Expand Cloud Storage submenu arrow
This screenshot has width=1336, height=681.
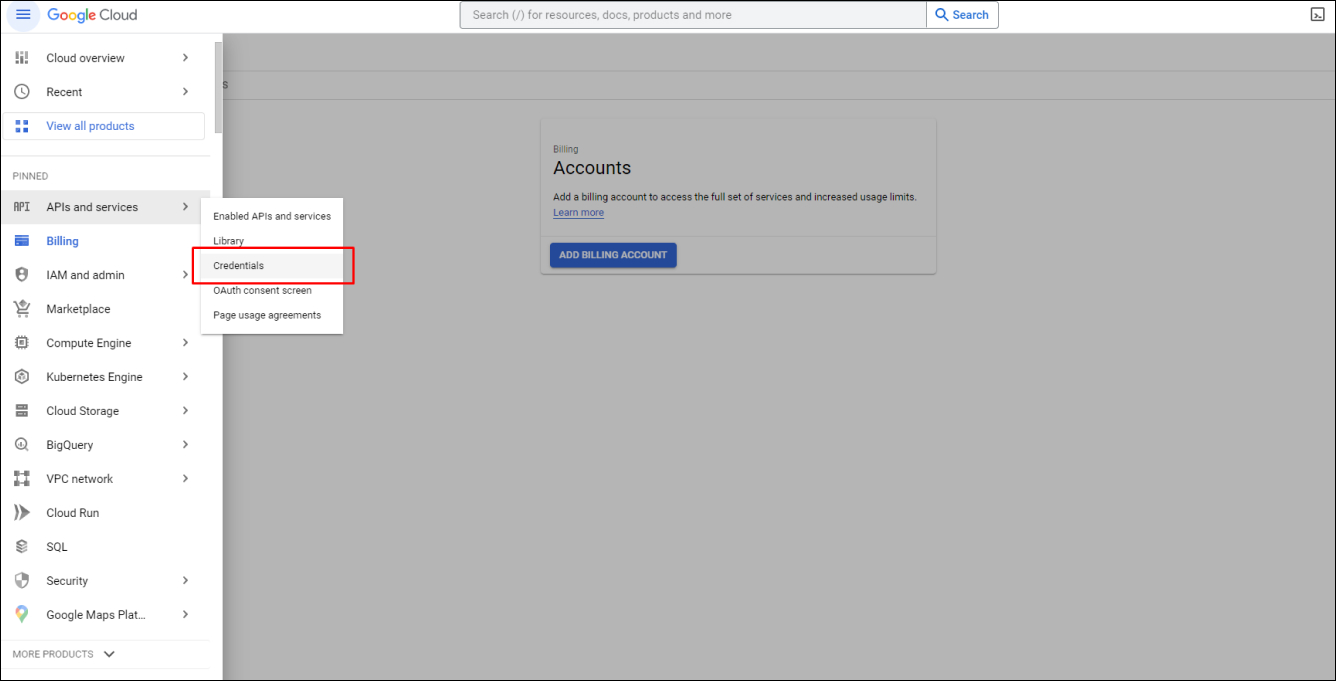click(x=185, y=411)
